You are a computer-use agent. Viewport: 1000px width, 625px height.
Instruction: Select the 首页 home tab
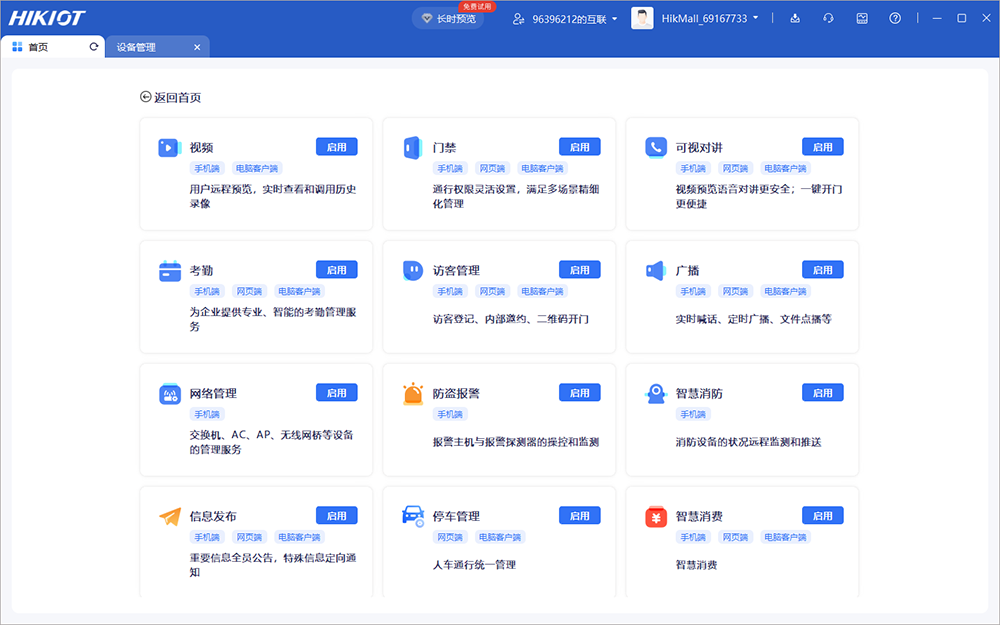[x=38, y=47]
